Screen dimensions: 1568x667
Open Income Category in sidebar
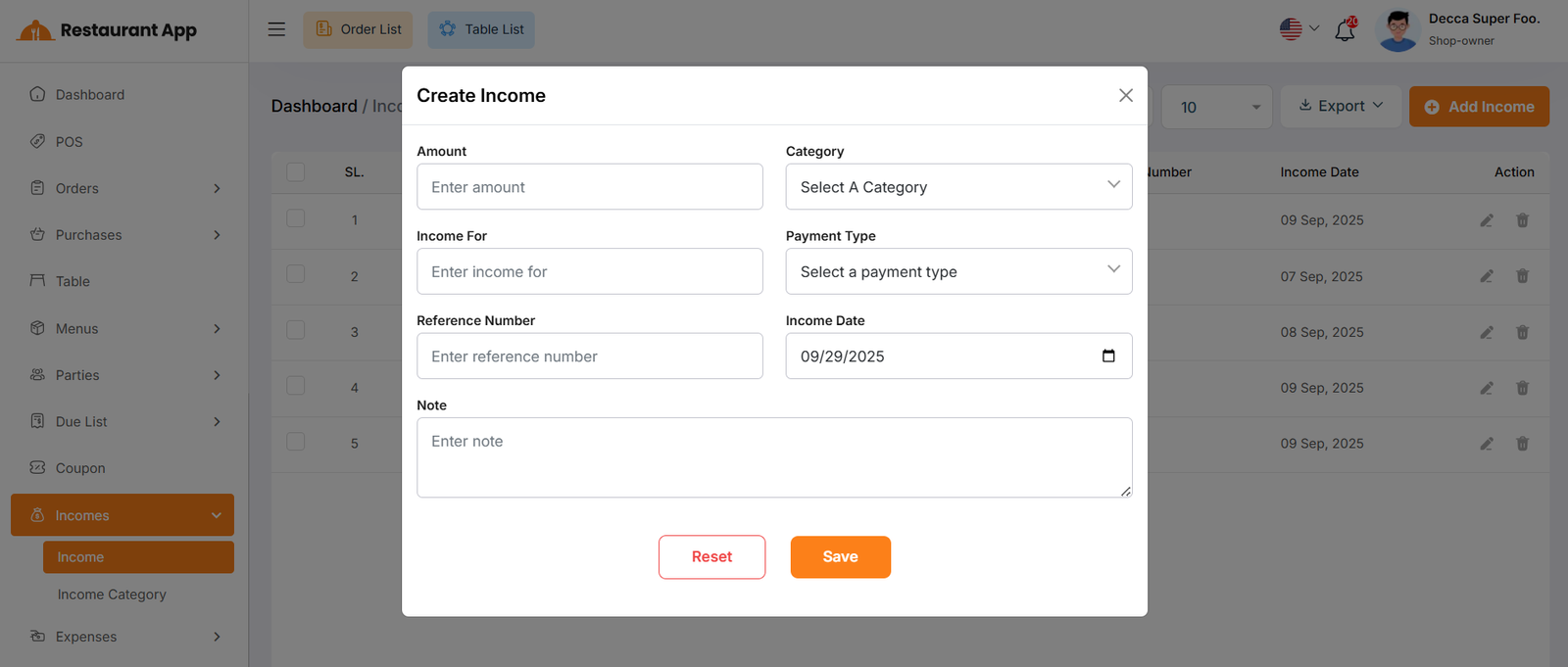(112, 595)
